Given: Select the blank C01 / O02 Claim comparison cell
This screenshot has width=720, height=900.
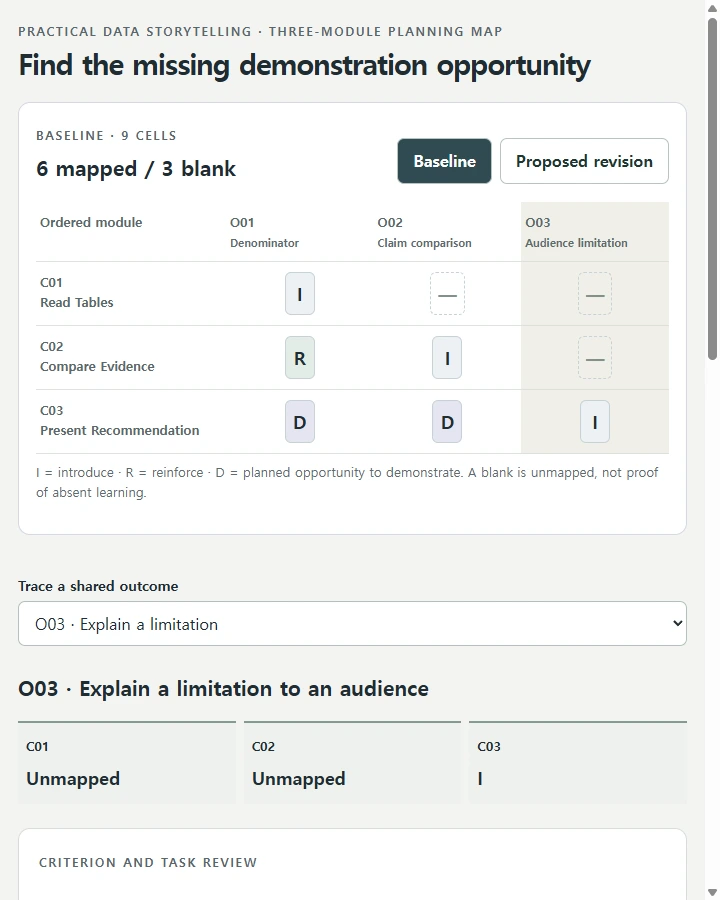Looking at the screenshot, I should pyautogui.click(x=447, y=293).
